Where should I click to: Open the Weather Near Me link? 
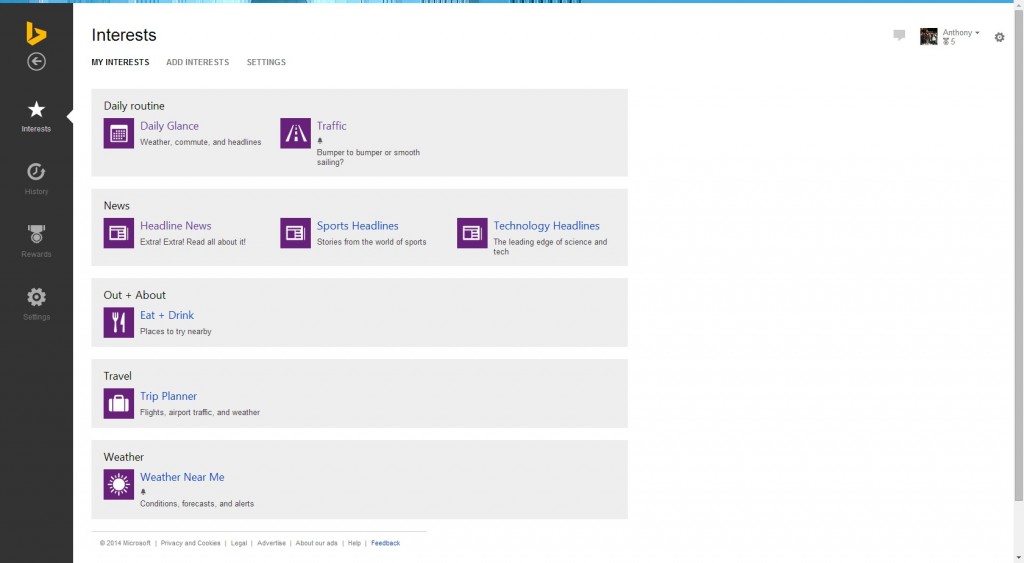(x=182, y=477)
